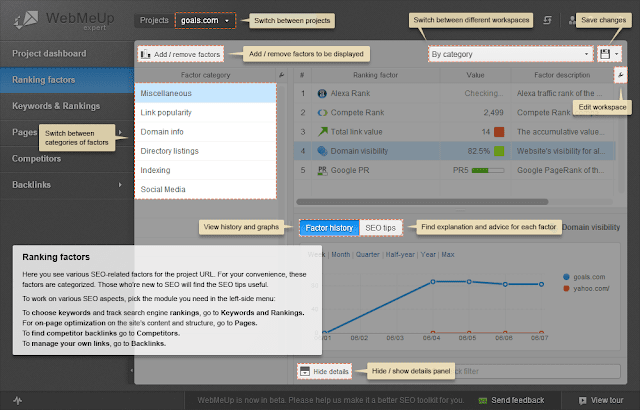Switch to the Factor history tab
This screenshot has width=640, height=410.
point(329,228)
